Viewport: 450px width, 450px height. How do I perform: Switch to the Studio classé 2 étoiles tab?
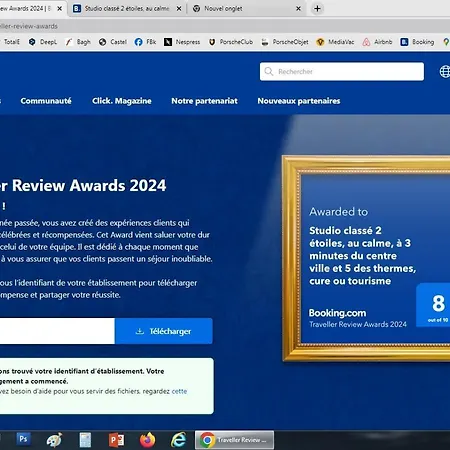126,9
